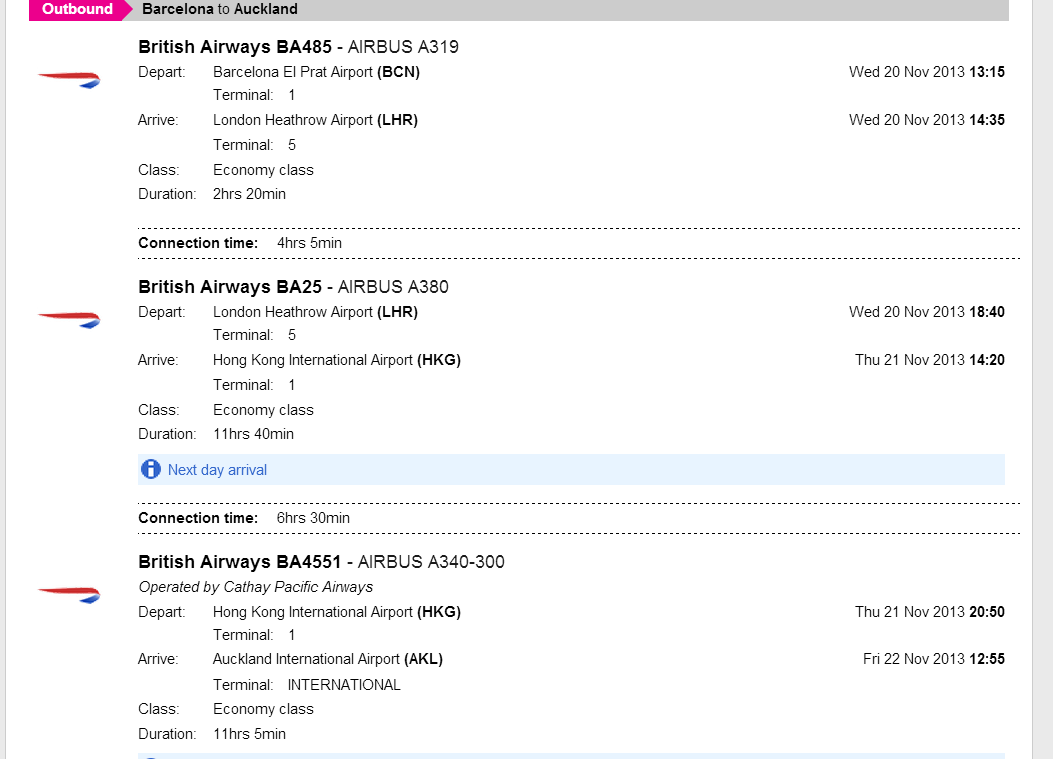Click the Fri 22 Nov 12:55 arrival time

pyautogui.click(x=933, y=659)
